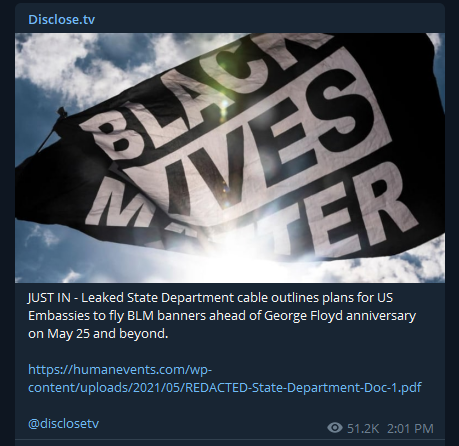Click the flagpole tip in the photo
Screen dimensions: 459x446
[62, 113]
